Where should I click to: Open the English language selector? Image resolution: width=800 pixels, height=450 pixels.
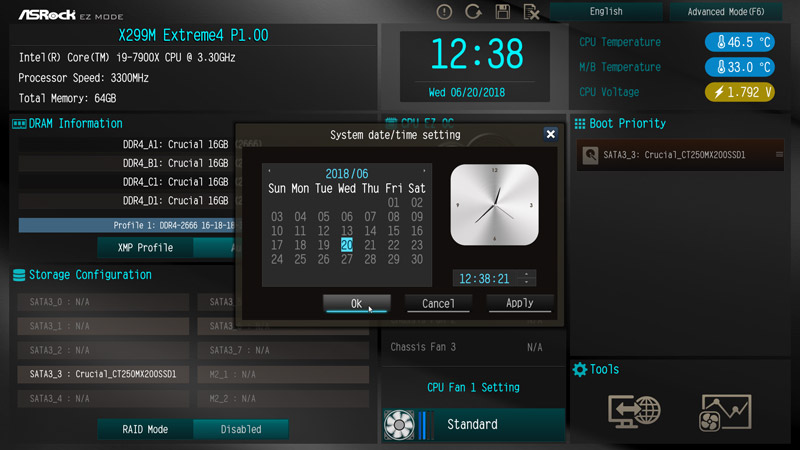pos(606,12)
